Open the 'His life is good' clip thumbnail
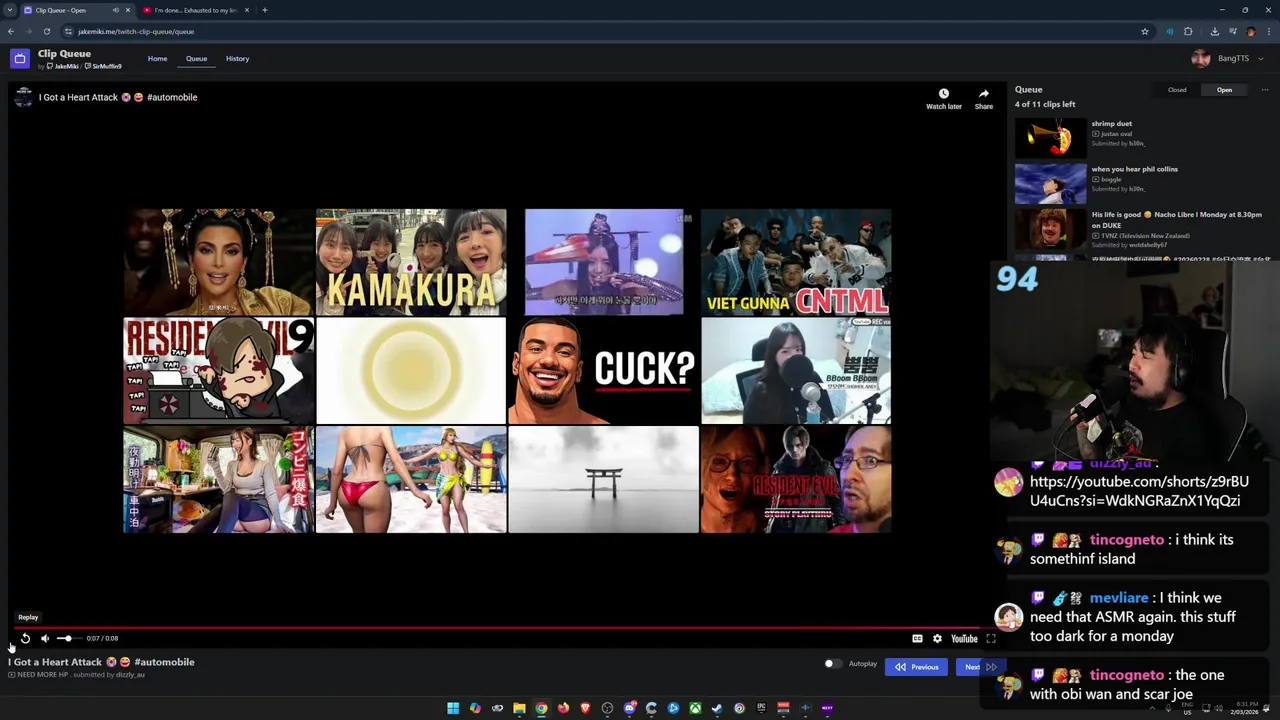1280x720 pixels. [x=1050, y=229]
